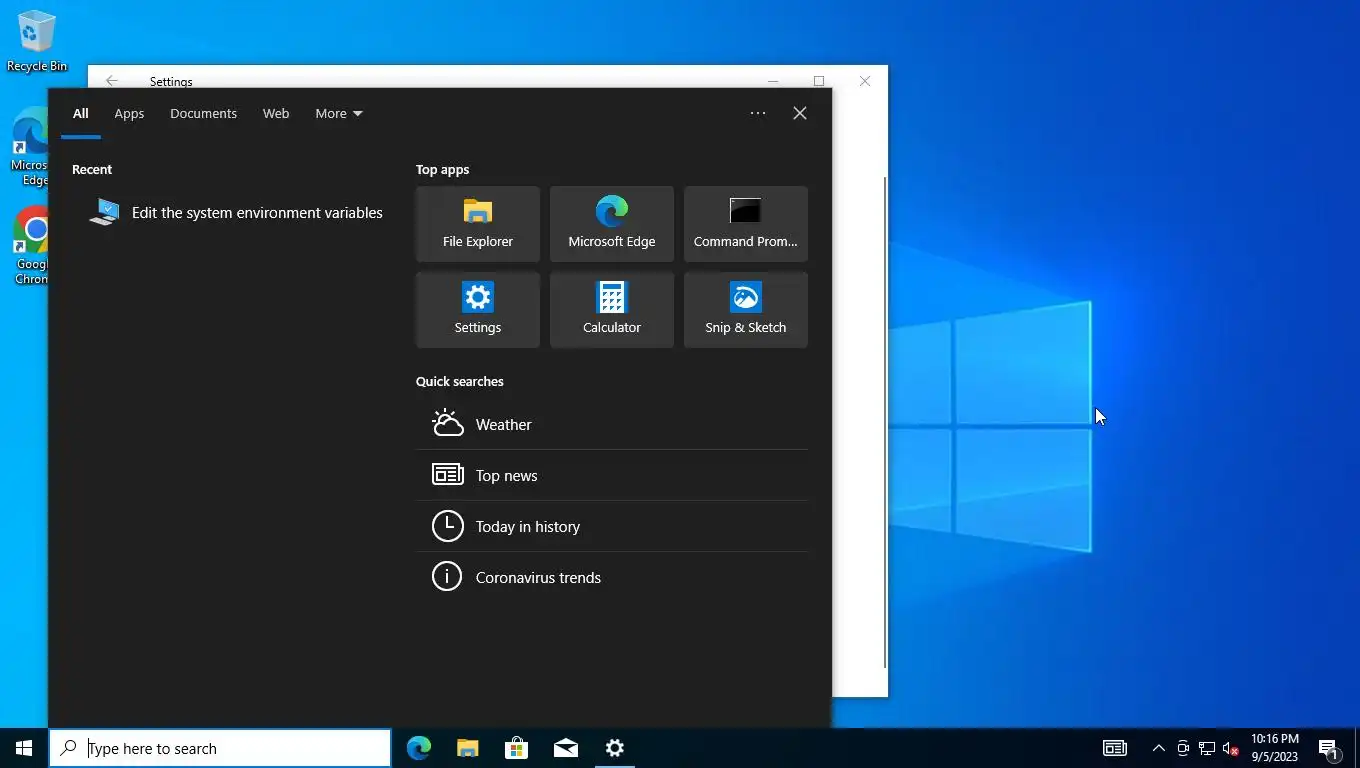
Task: Switch to the Documents search tab
Action: (203, 113)
